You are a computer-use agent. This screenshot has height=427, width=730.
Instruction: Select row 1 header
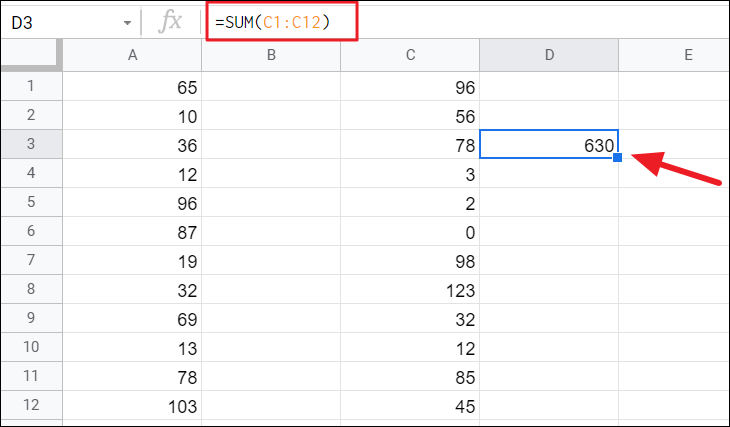31,87
